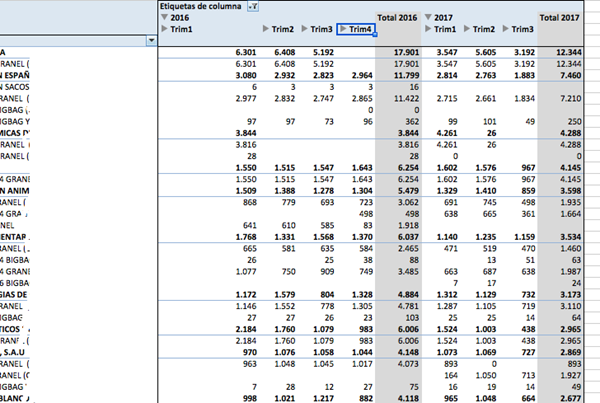
Task: Select the Total 2017 cell showing 2.677
Action: click(560, 397)
